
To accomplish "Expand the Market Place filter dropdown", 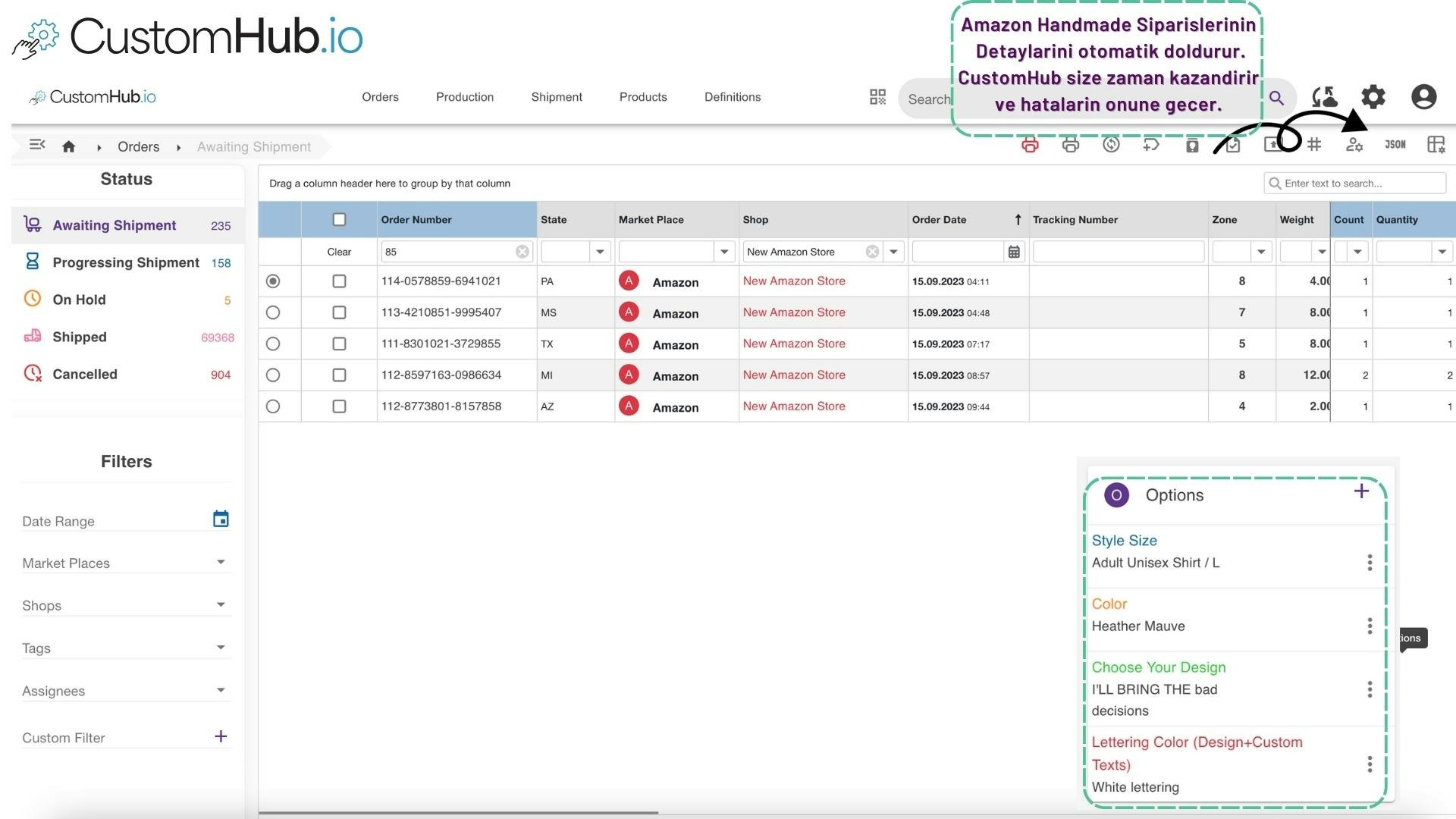I will pyautogui.click(x=724, y=252).
